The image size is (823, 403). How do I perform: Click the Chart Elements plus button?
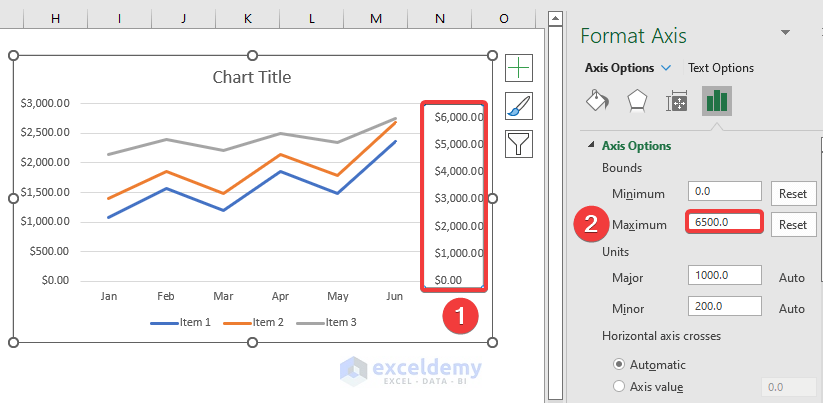(519, 68)
